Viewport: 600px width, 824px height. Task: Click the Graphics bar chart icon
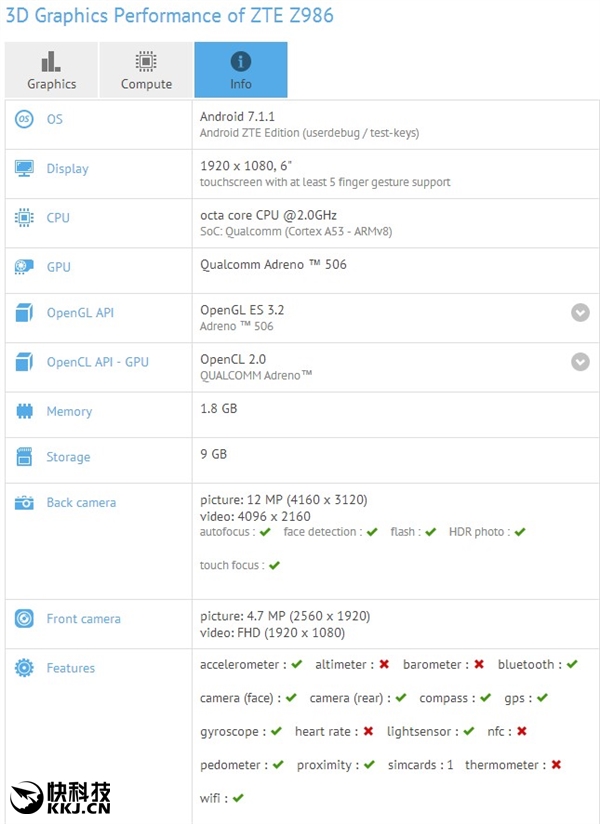point(51,61)
